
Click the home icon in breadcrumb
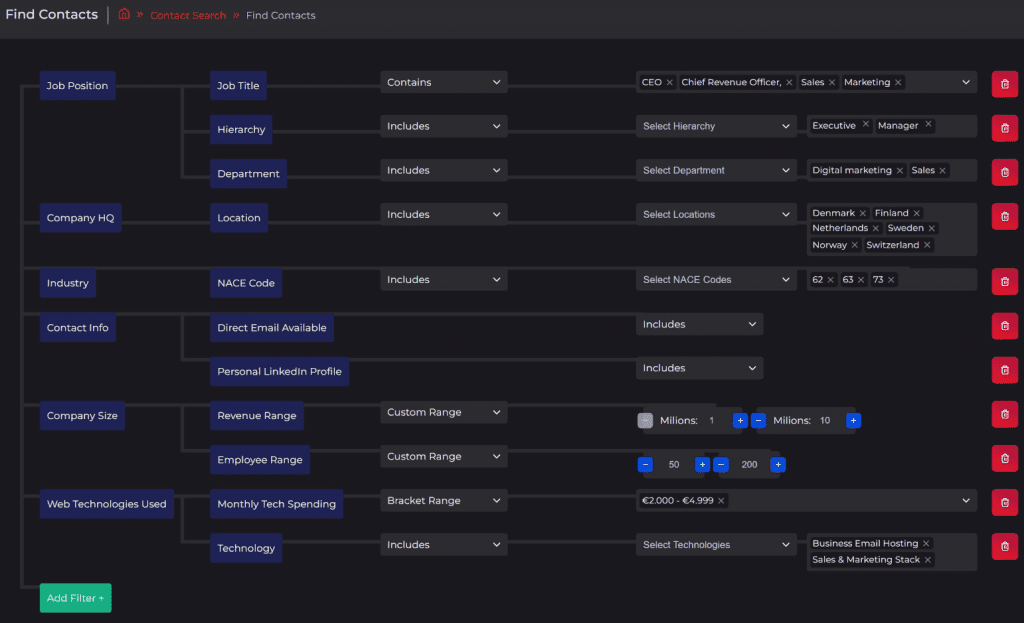124,15
